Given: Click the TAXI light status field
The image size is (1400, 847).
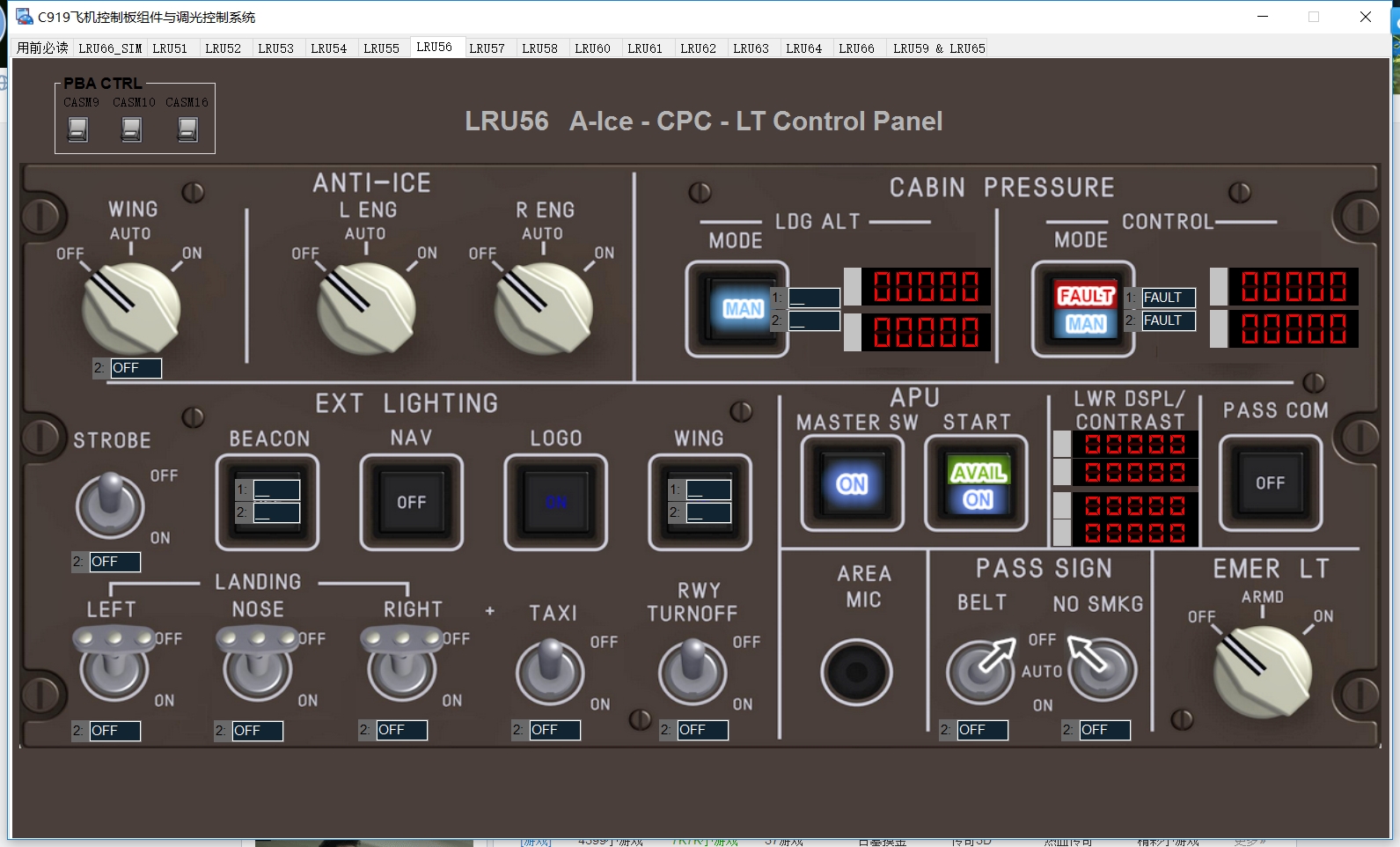Looking at the screenshot, I should tap(554, 730).
